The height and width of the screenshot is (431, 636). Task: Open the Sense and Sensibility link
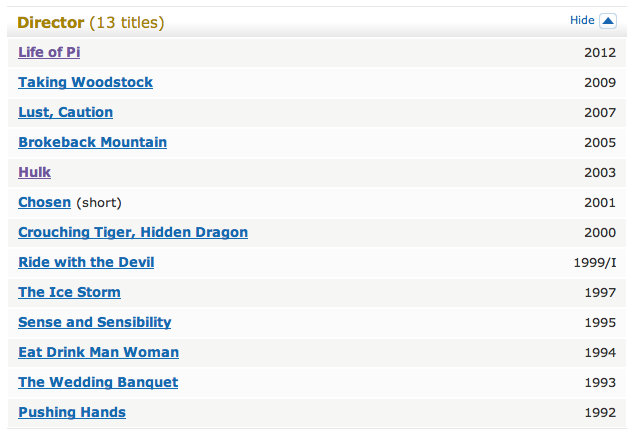[x=94, y=322]
